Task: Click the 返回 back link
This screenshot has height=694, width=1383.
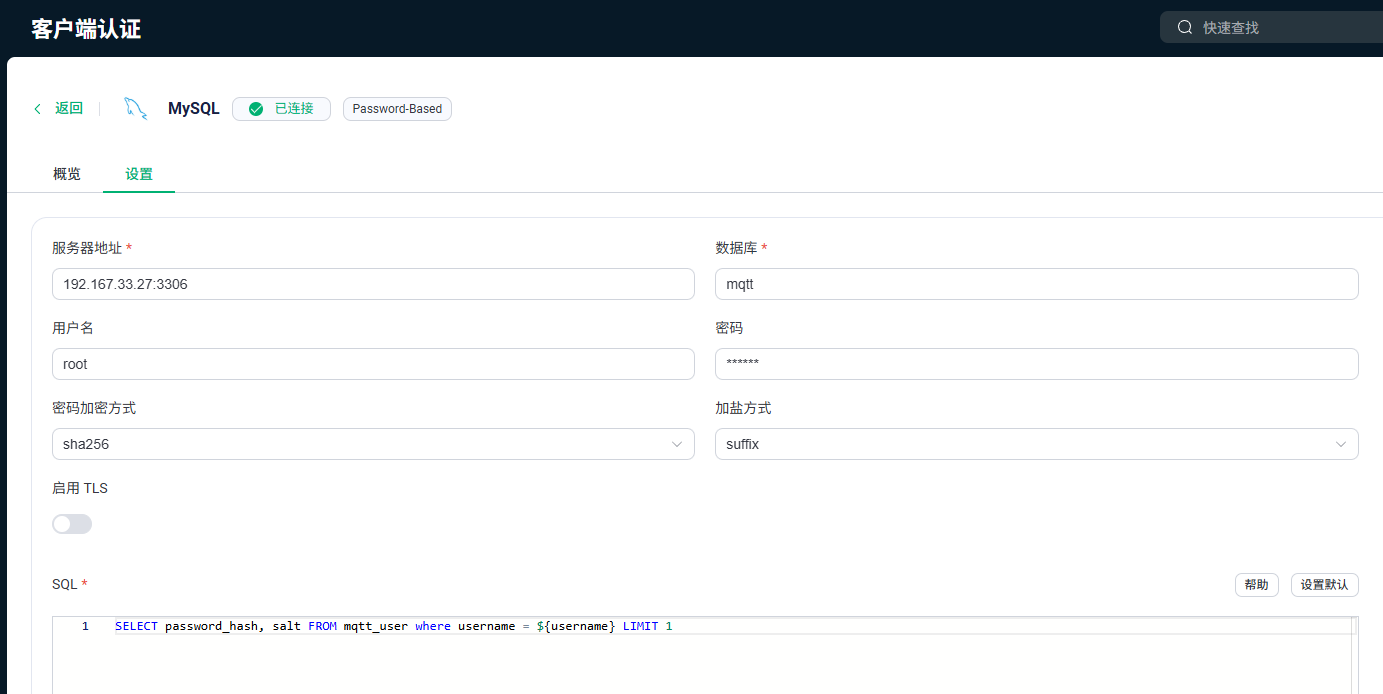Action: pyautogui.click(x=69, y=109)
